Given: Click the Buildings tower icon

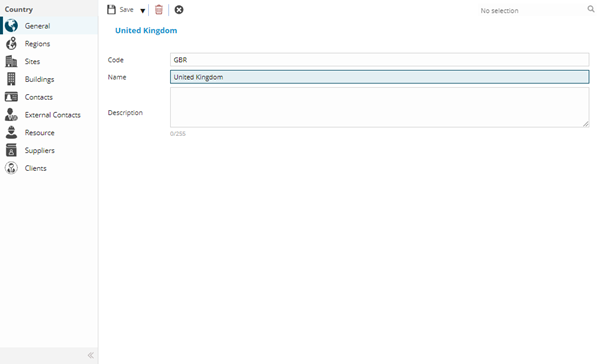Looking at the screenshot, I should 11,79.
